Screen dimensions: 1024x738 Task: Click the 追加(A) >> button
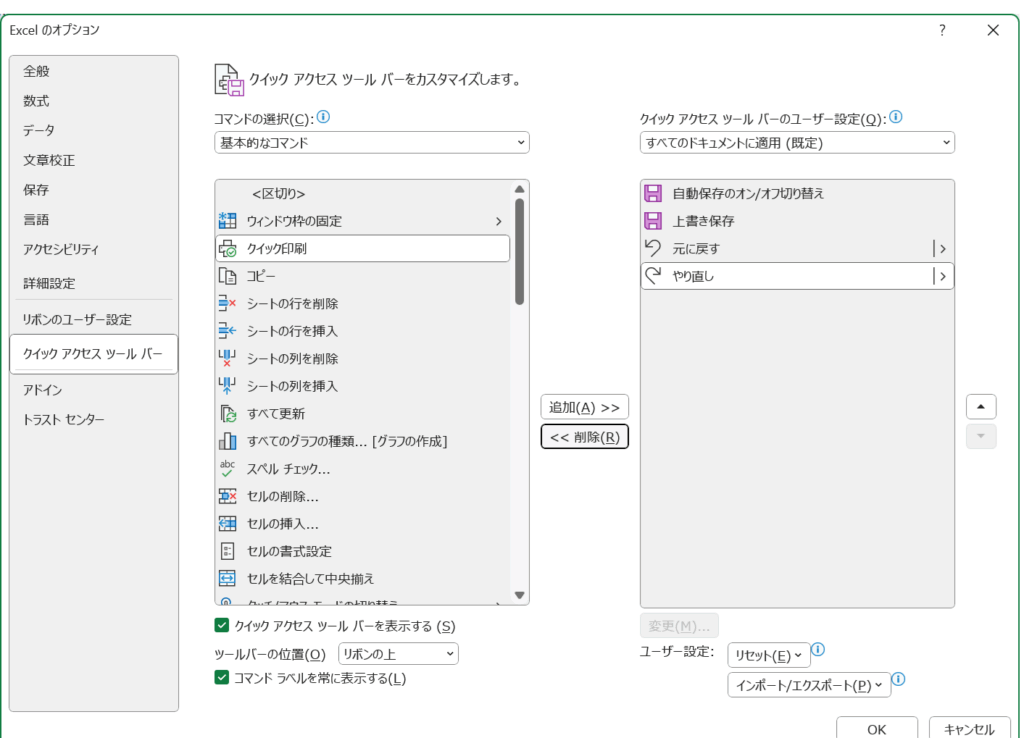coord(584,407)
